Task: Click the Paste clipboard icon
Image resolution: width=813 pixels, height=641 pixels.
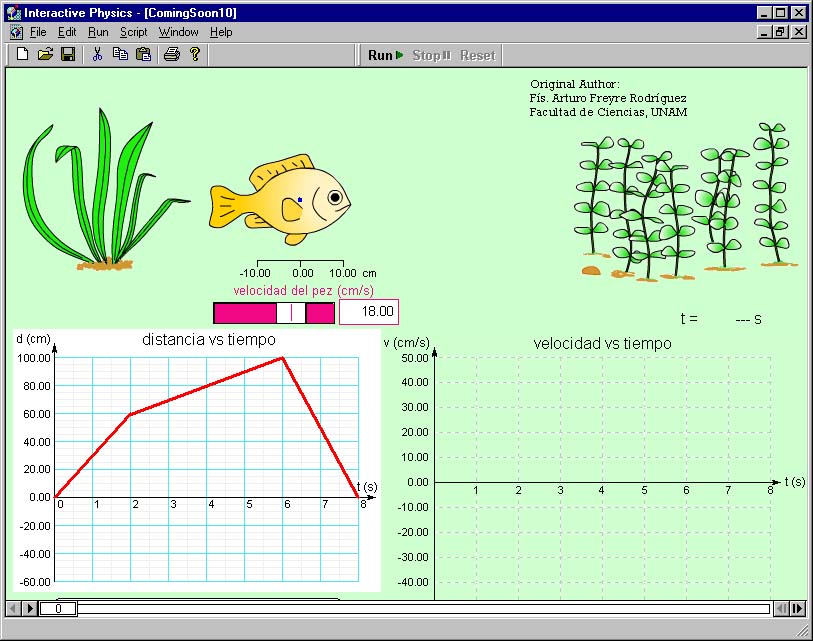Action: point(143,54)
